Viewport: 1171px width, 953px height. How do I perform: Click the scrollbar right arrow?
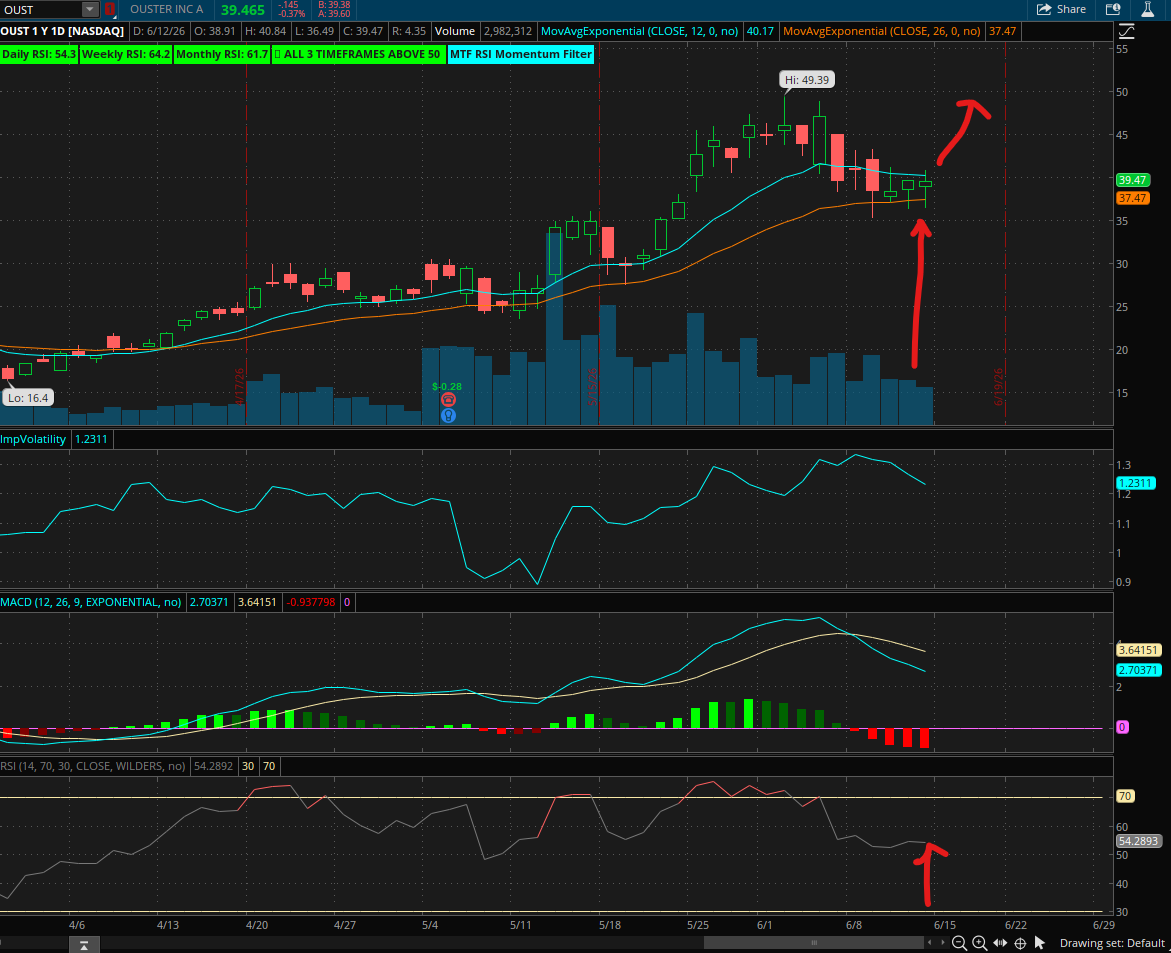tap(941, 943)
